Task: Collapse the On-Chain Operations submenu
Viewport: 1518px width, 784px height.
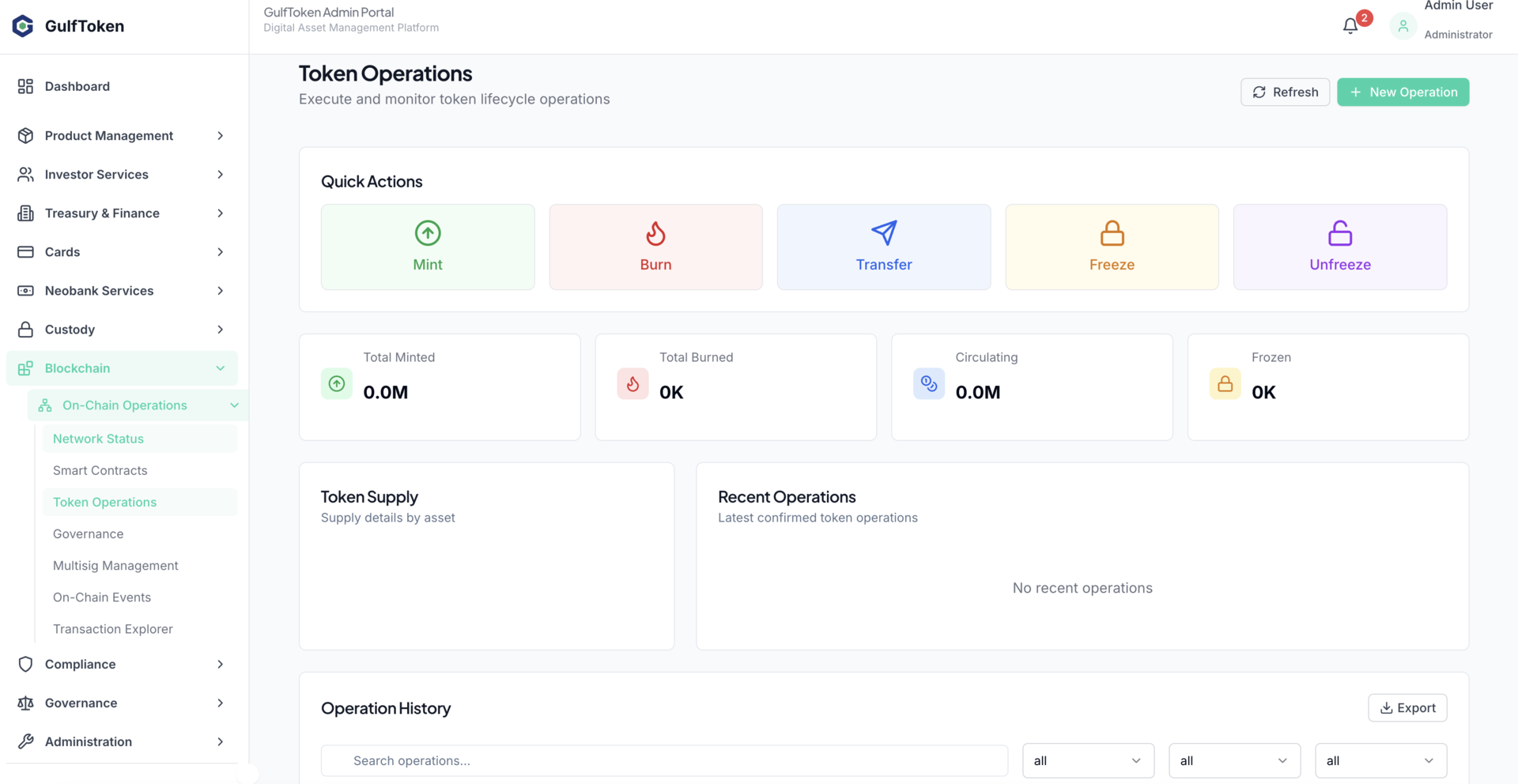Action: pyautogui.click(x=234, y=405)
